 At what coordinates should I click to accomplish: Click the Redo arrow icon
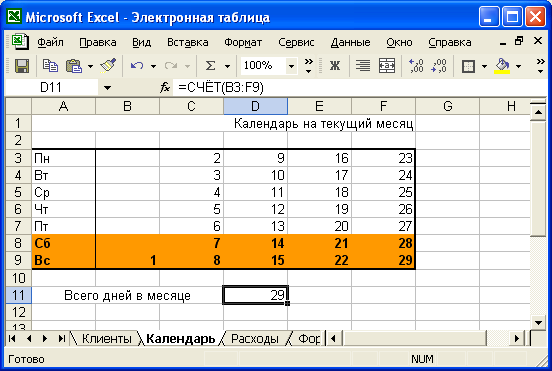(x=171, y=66)
